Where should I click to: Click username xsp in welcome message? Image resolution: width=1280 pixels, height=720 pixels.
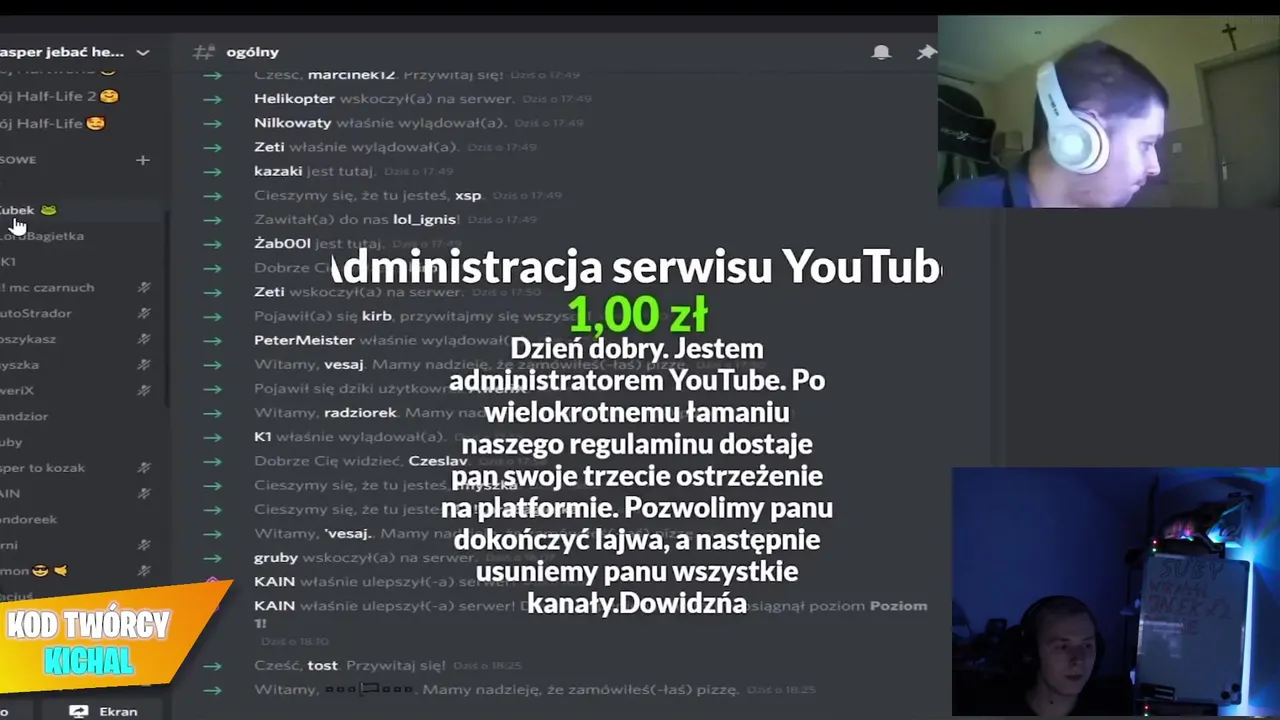[468, 195]
